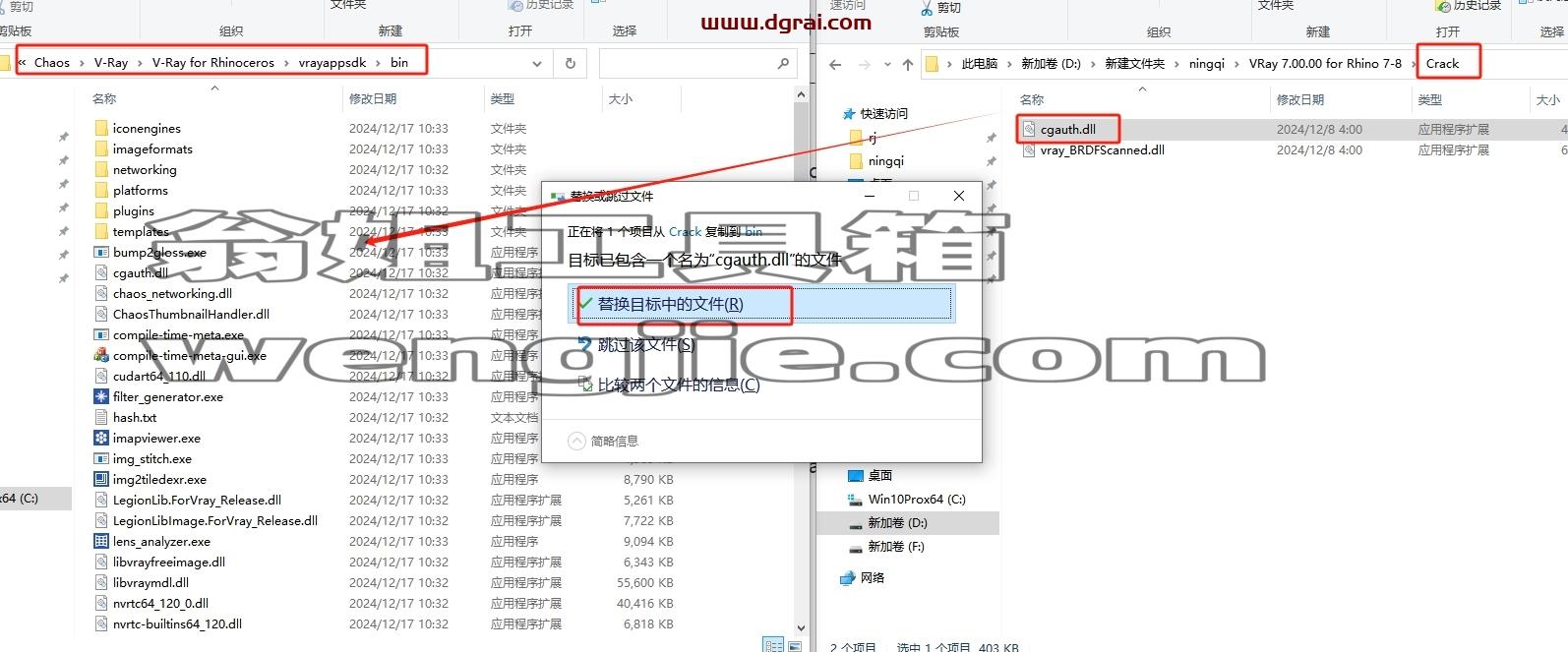Select the img2tiledexr.exe file icon
Viewport: 1568px width, 652px height.
(100, 479)
